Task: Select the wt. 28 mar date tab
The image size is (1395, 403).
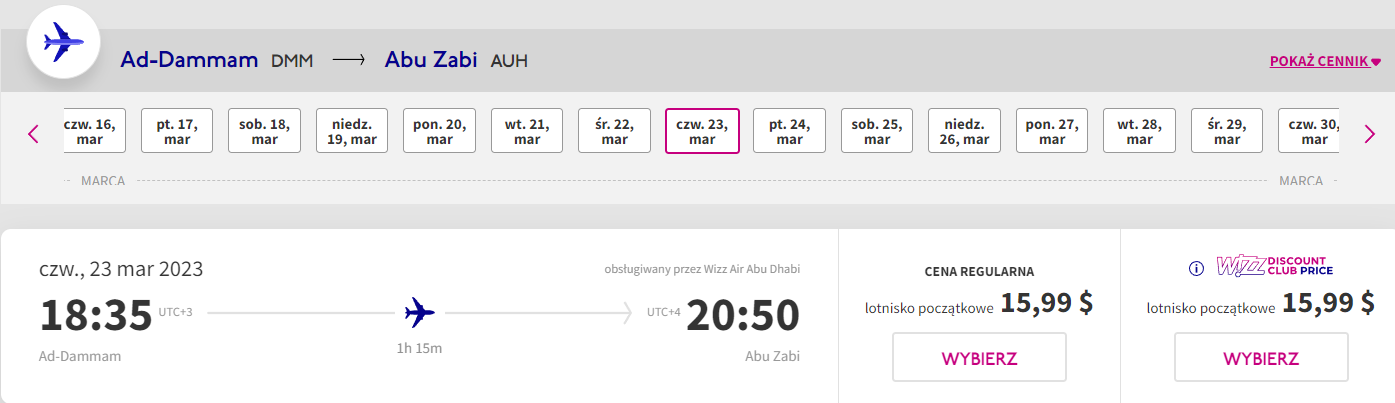Action: tap(1139, 131)
